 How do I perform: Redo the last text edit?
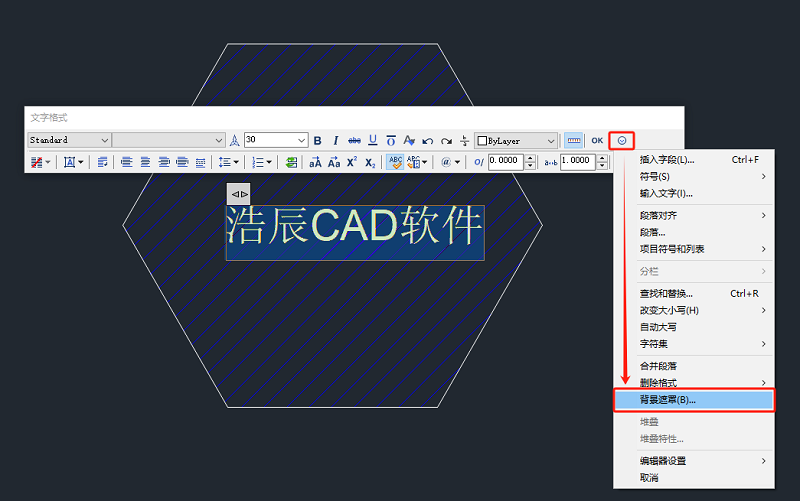tap(446, 141)
